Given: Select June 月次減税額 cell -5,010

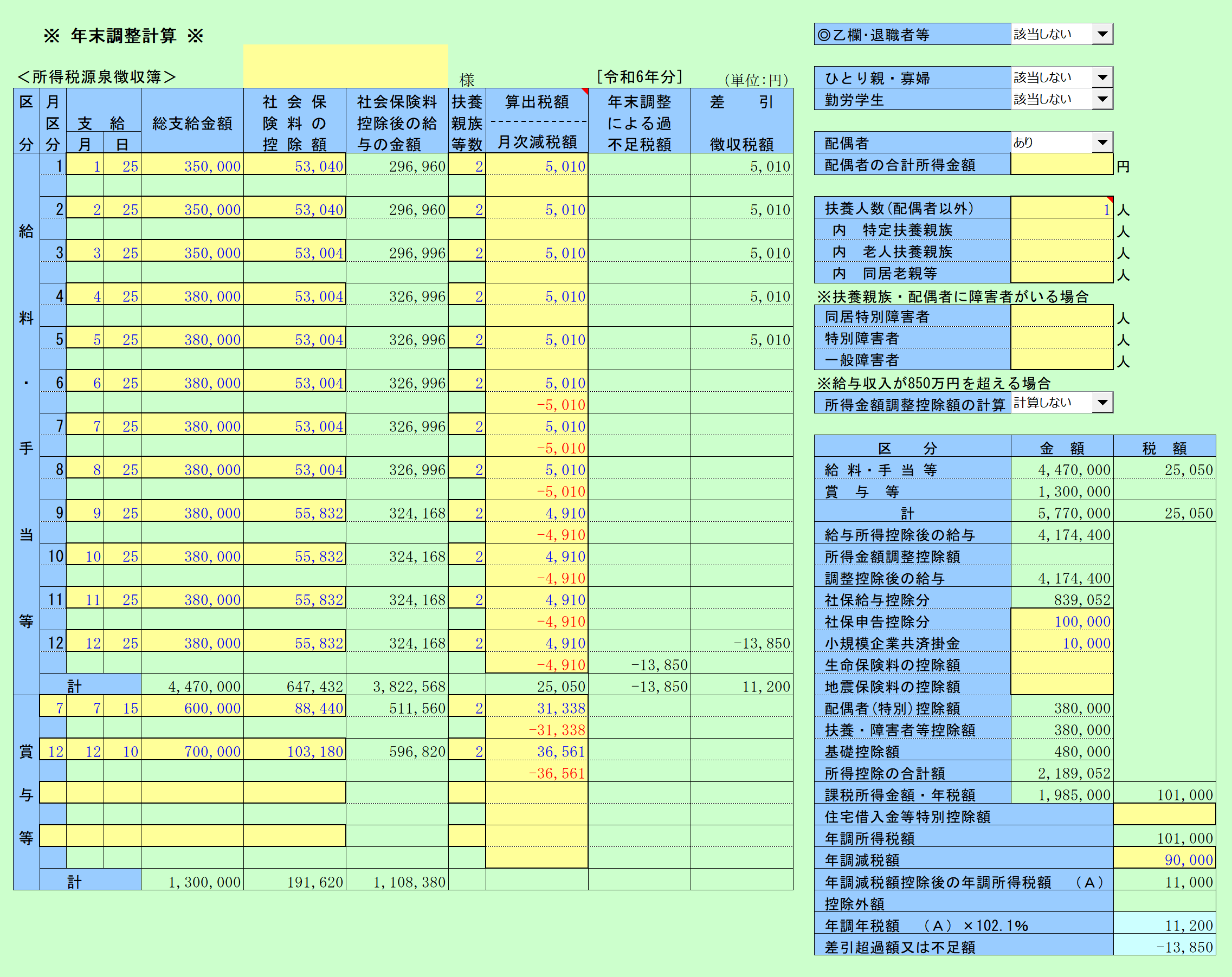Looking at the screenshot, I should coord(537,403).
